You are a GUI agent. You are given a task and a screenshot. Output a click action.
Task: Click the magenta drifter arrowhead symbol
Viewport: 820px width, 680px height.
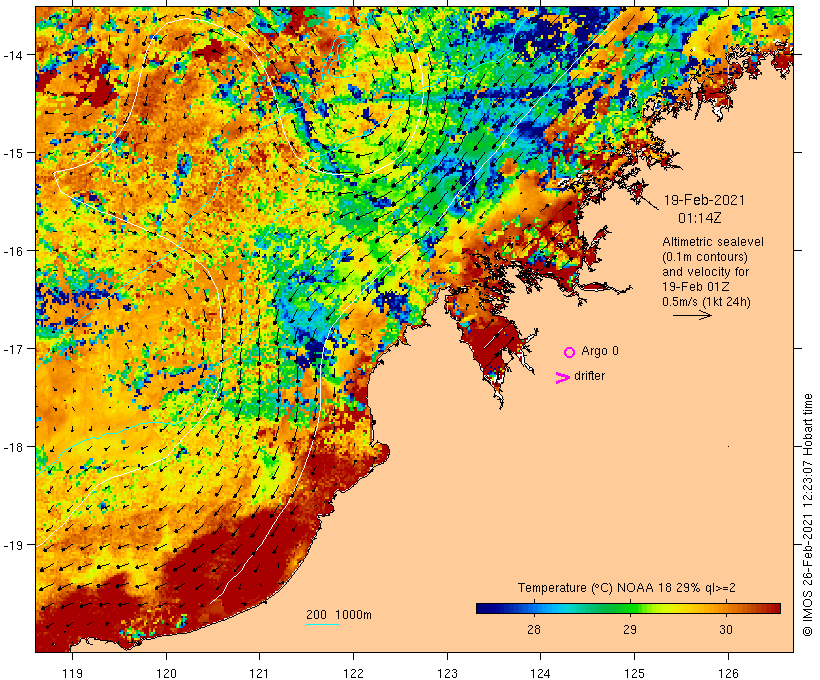click(x=563, y=378)
